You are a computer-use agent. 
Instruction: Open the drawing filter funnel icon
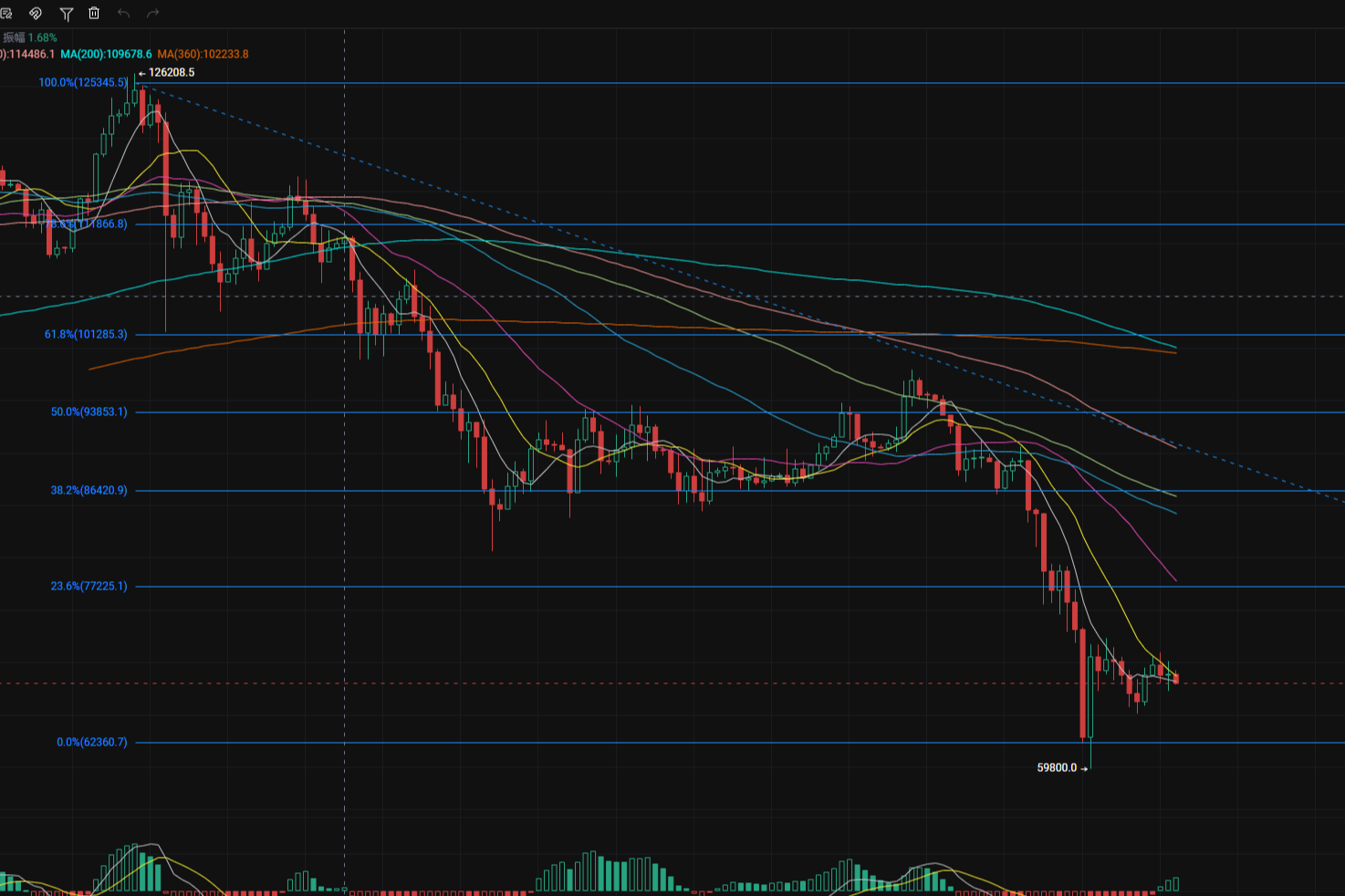click(66, 14)
